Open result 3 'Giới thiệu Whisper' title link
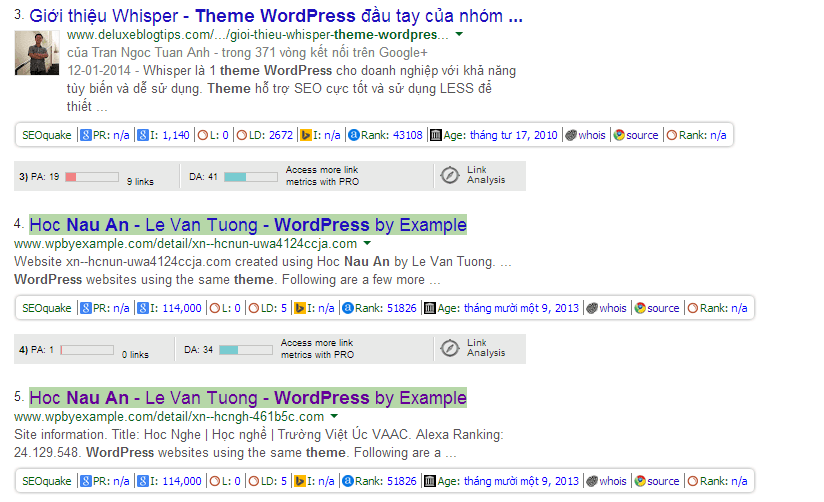Screen dimensions: 824x502 276,16
